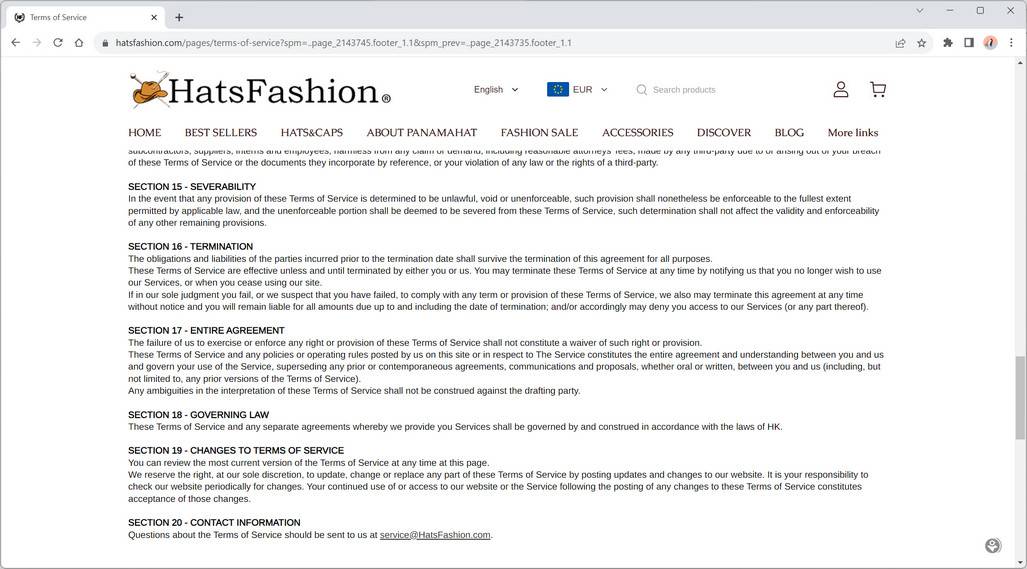The height and width of the screenshot is (569, 1027).
Task: Open the HATS&CAPS menu
Action: (312, 132)
